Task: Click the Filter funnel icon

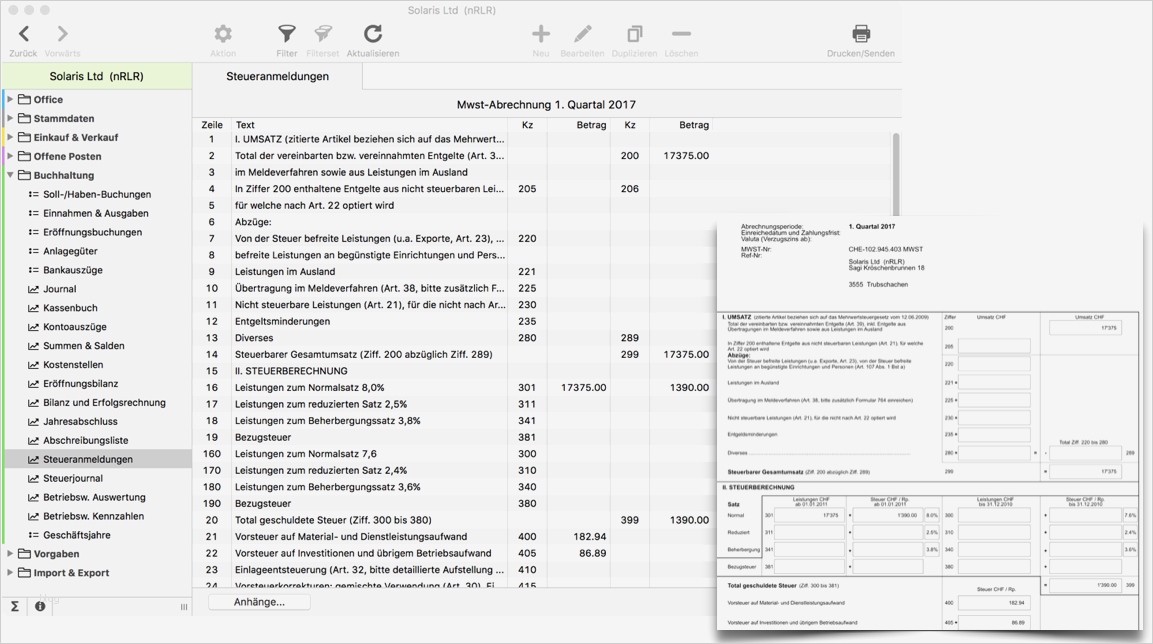Action: pos(287,34)
